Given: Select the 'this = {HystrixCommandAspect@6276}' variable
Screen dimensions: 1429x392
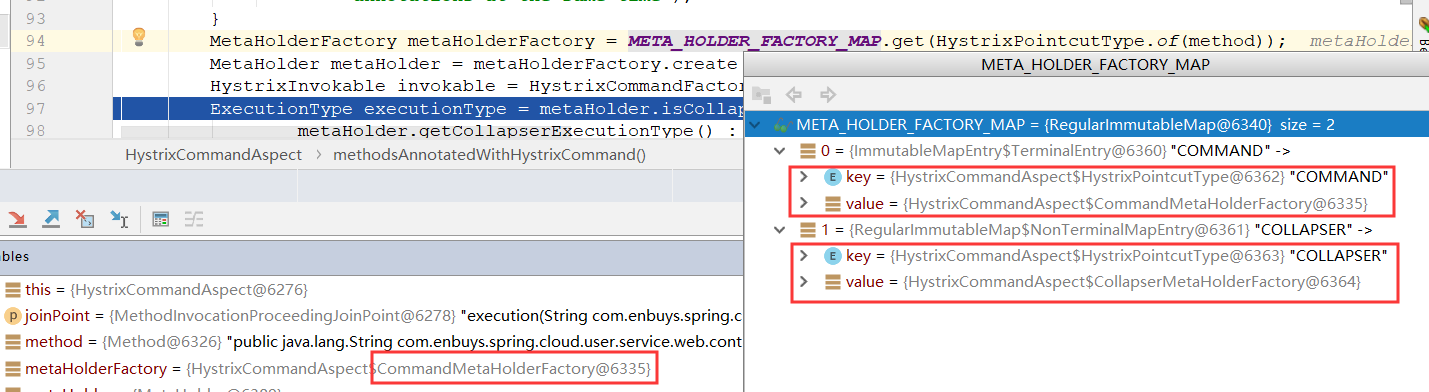Looking at the screenshot, I should click(371, 289).
